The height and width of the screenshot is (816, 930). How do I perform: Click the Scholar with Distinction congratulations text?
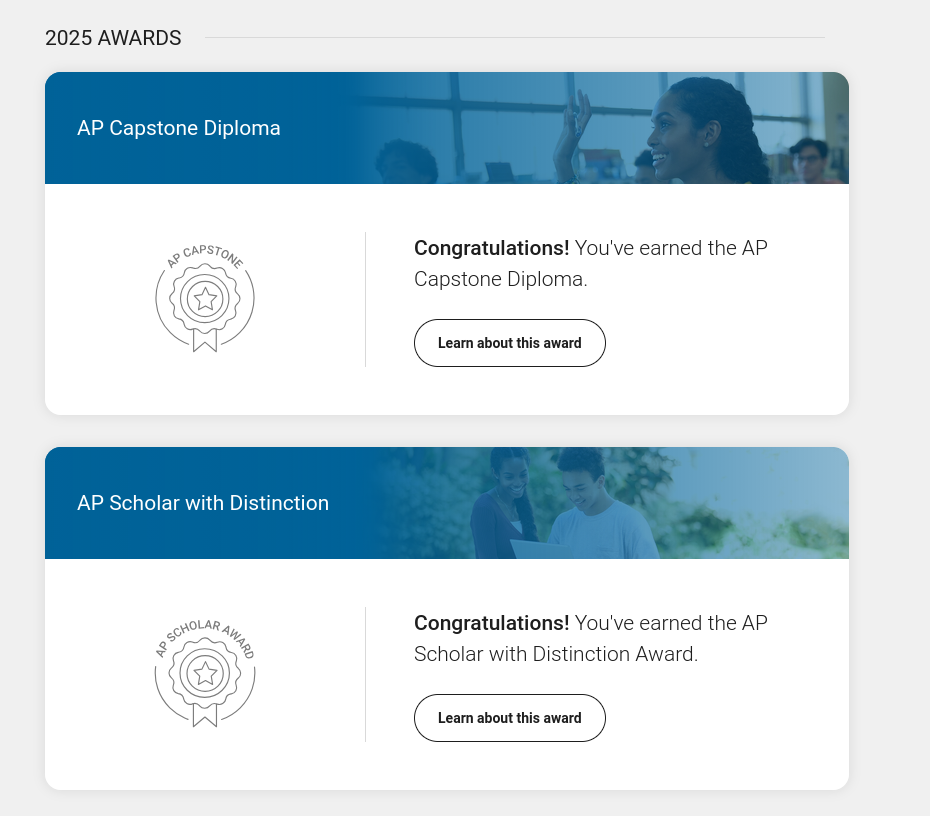click(x=591, y=638)
